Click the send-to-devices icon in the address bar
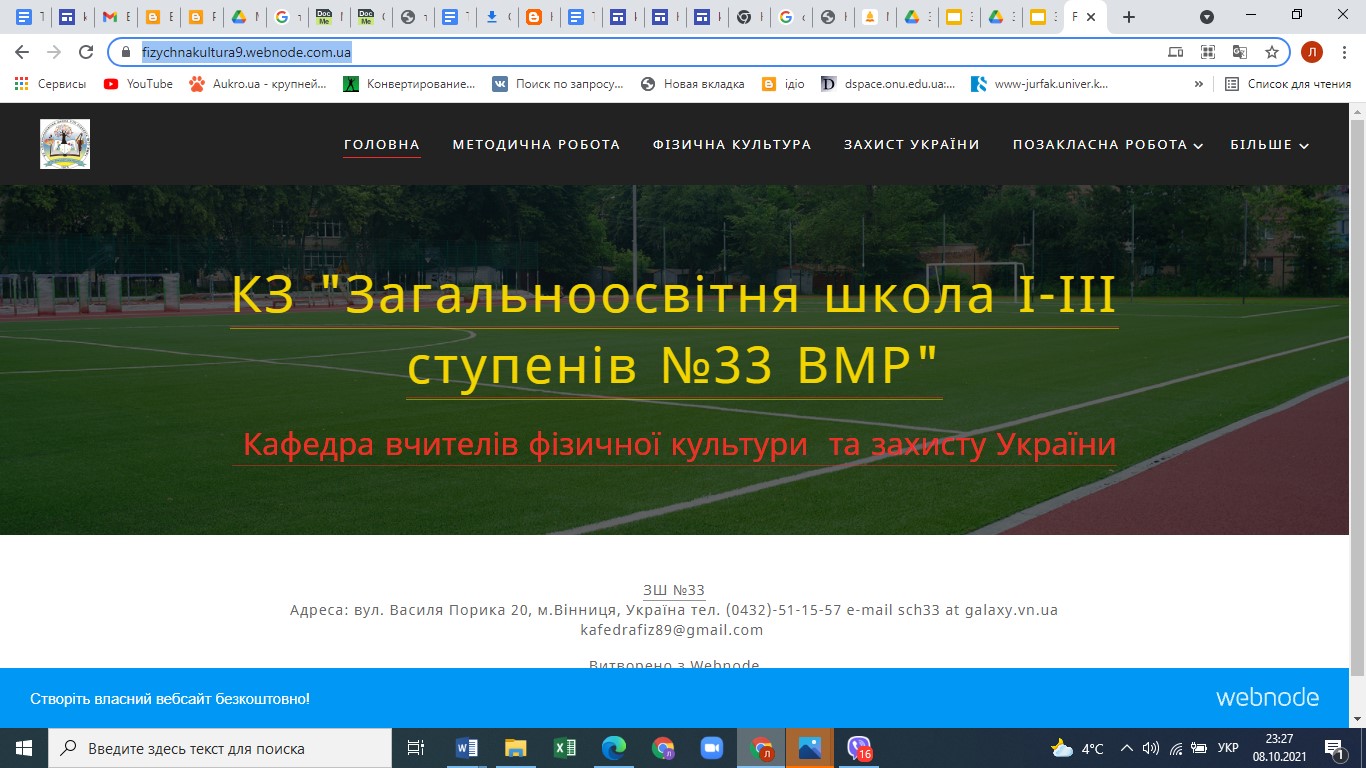This screenshot has height=768, width=1366. coord(1176,52)
